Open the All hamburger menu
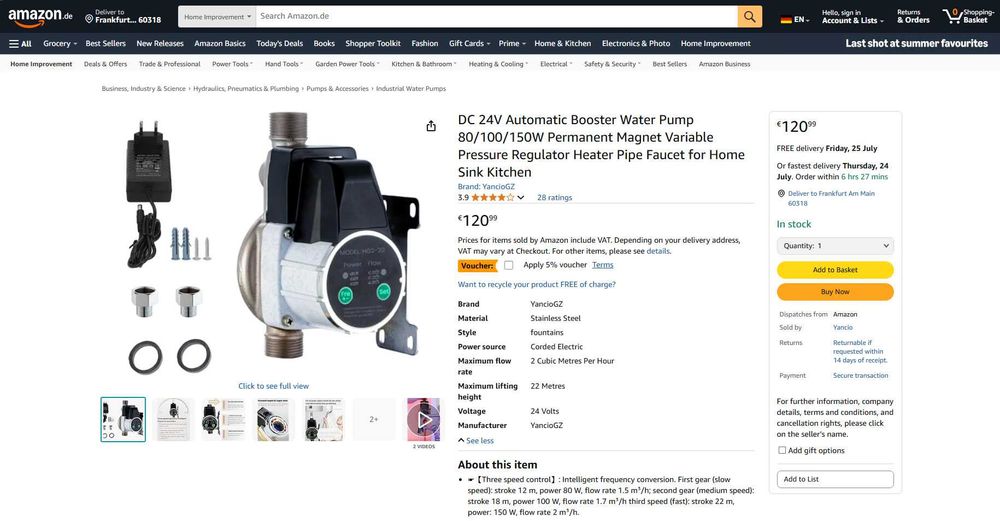 click(20, 43)
